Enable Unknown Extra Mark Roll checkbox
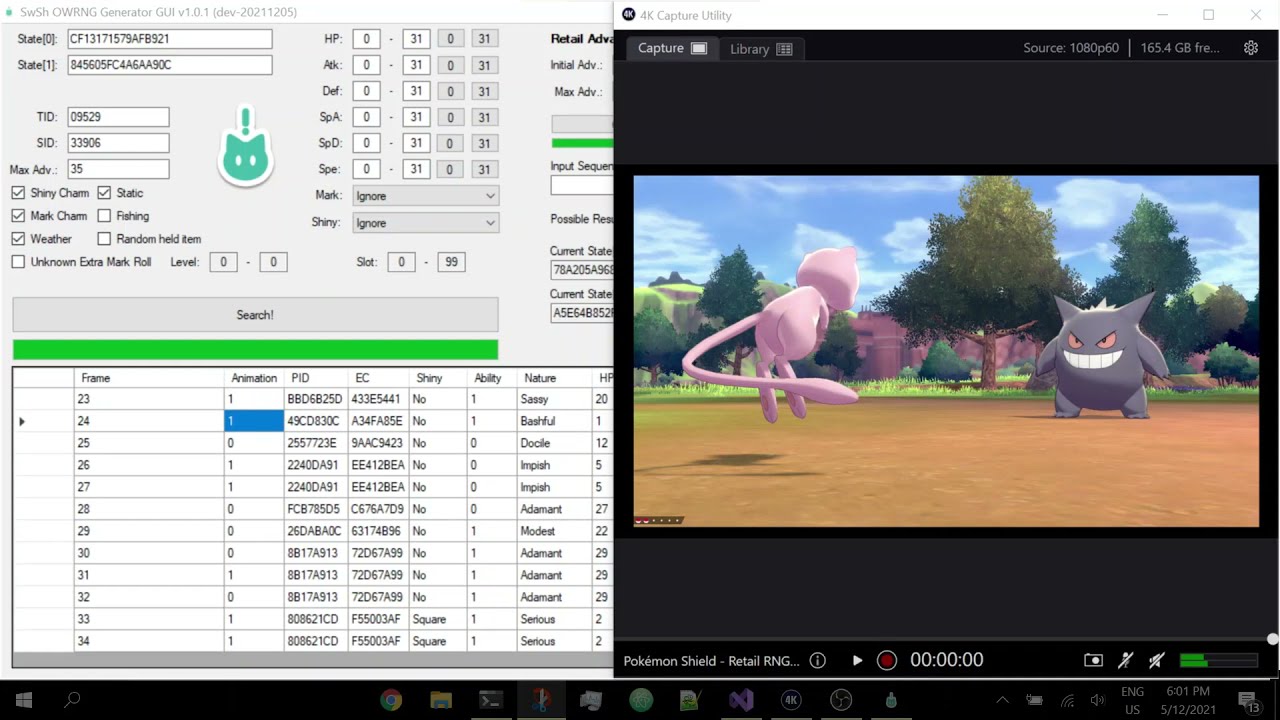This screenshot has width=1280, height=720. click(x=18, y=262)
